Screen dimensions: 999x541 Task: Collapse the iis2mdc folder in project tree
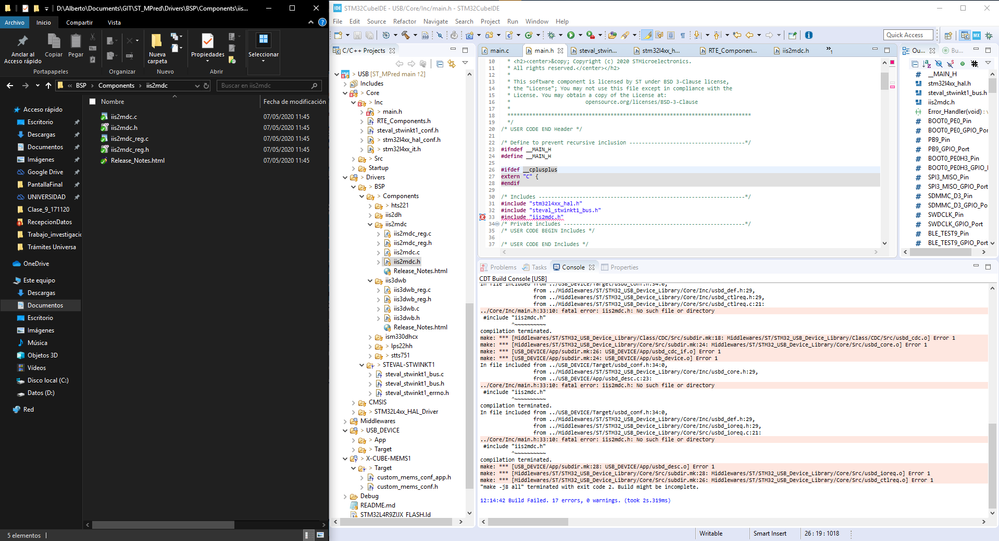pyautogui.click(x=370, y=224)
